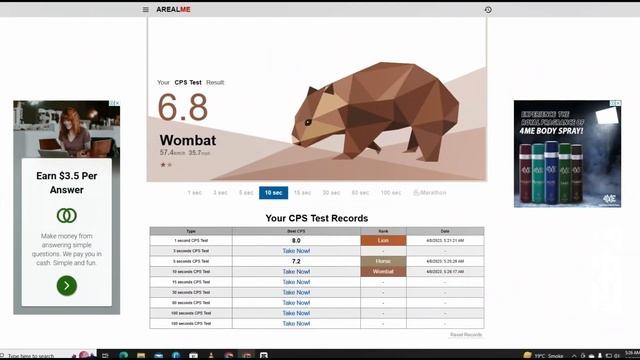Click Take Now for 10 seconds CPS Test
This screenshot has height=360, width=640.
click(x=296, y=271)
